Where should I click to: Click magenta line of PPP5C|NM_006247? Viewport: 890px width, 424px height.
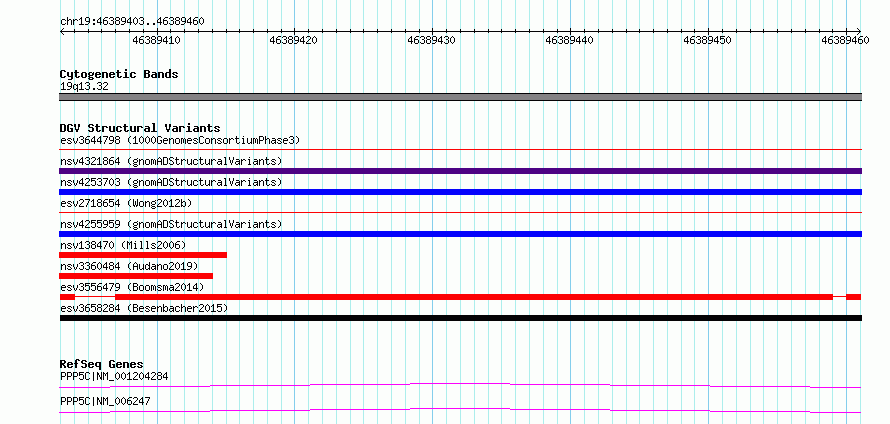click(460, 410)
